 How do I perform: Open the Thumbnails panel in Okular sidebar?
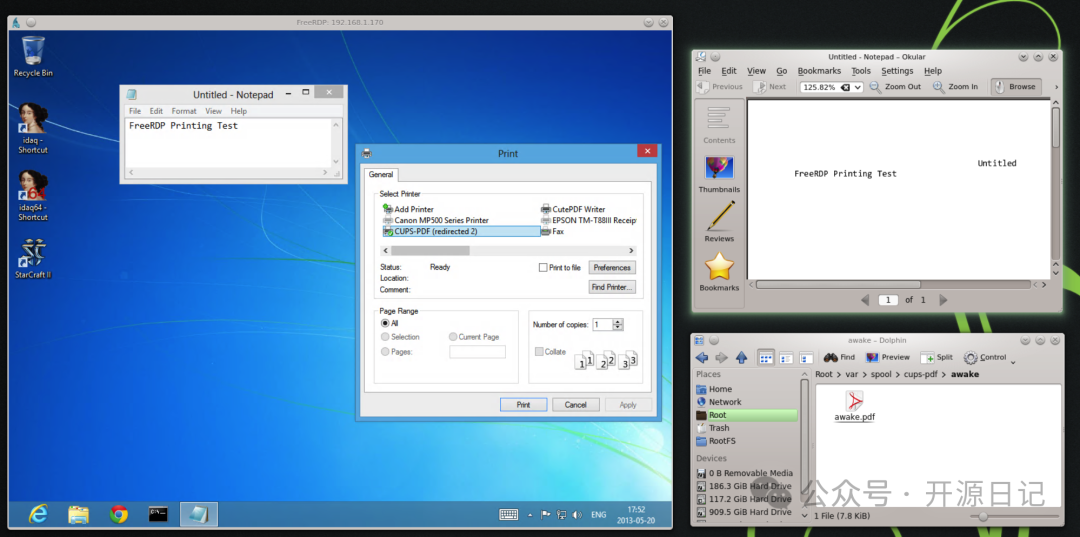pyautogui.click(x=719, y=168)
